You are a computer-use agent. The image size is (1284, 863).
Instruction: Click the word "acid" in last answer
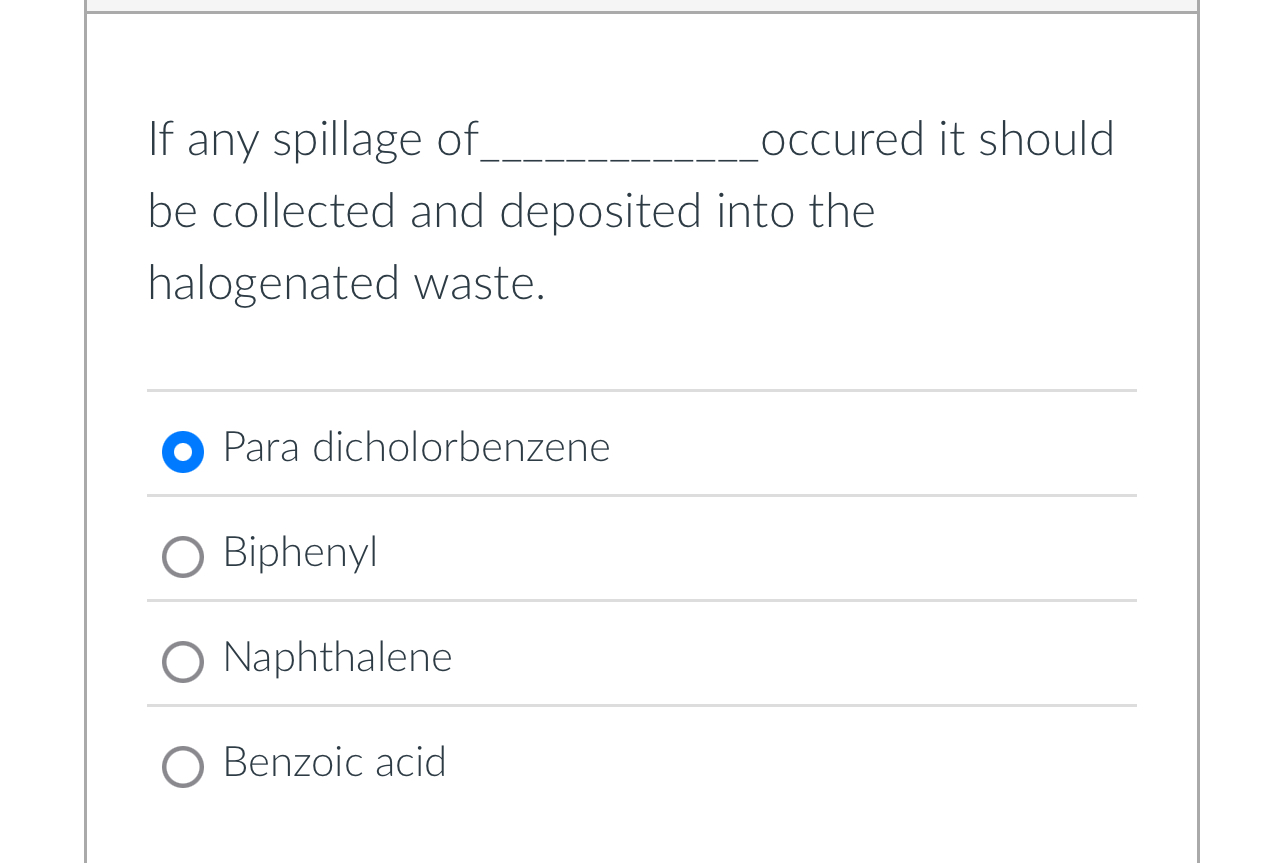(x=410, y=762)
